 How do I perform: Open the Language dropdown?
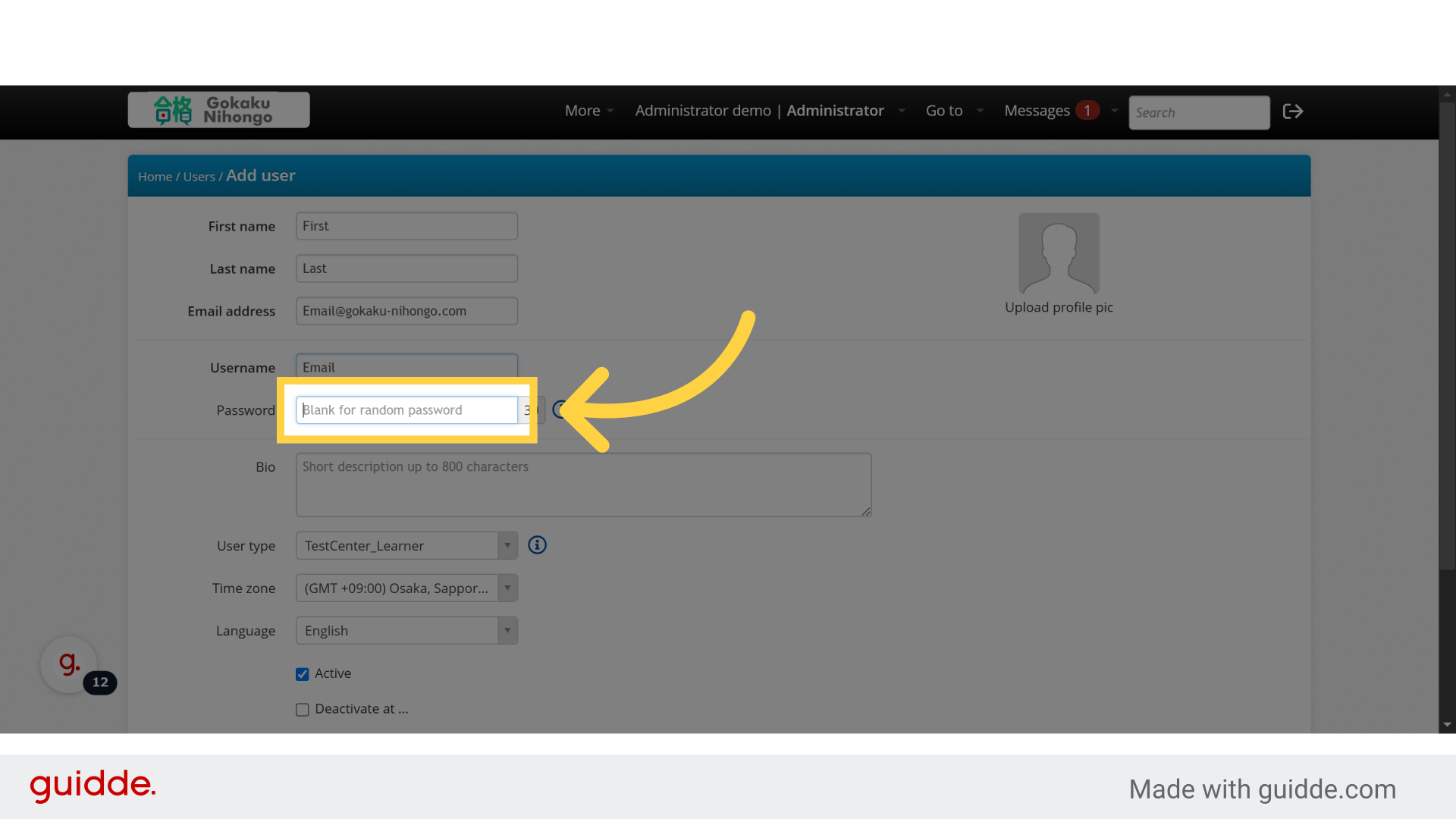(406, 631)
